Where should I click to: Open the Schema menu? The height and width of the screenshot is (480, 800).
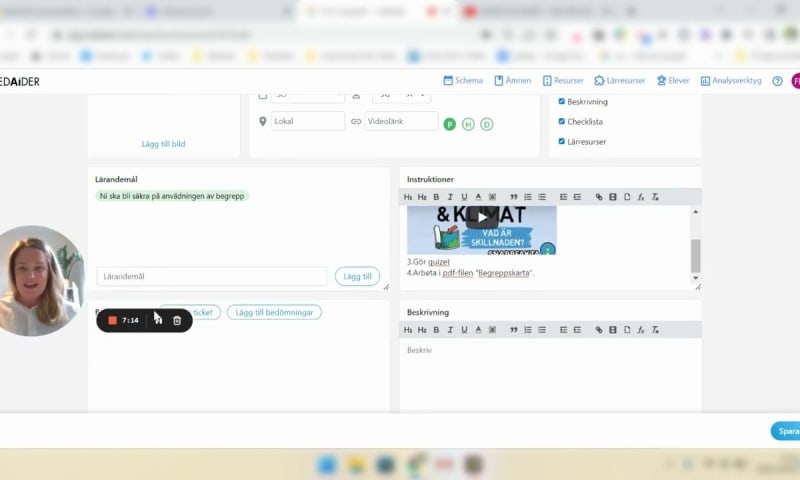pyautogui.click(x=463, y=81)
